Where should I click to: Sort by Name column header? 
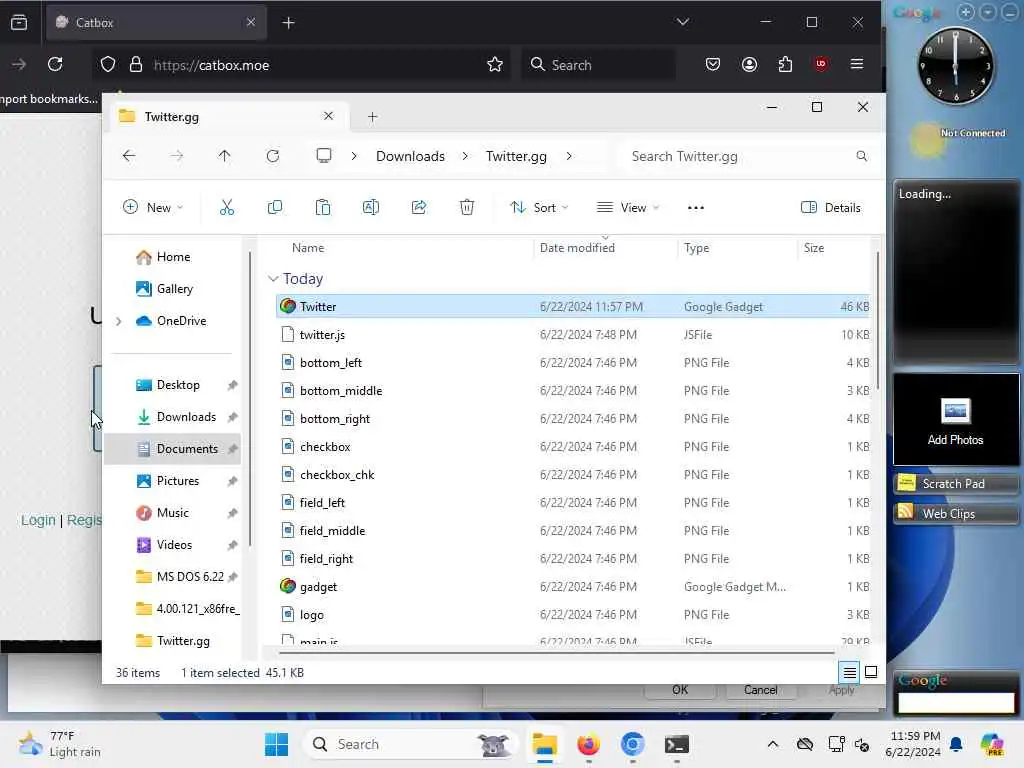tap(308, 248)
